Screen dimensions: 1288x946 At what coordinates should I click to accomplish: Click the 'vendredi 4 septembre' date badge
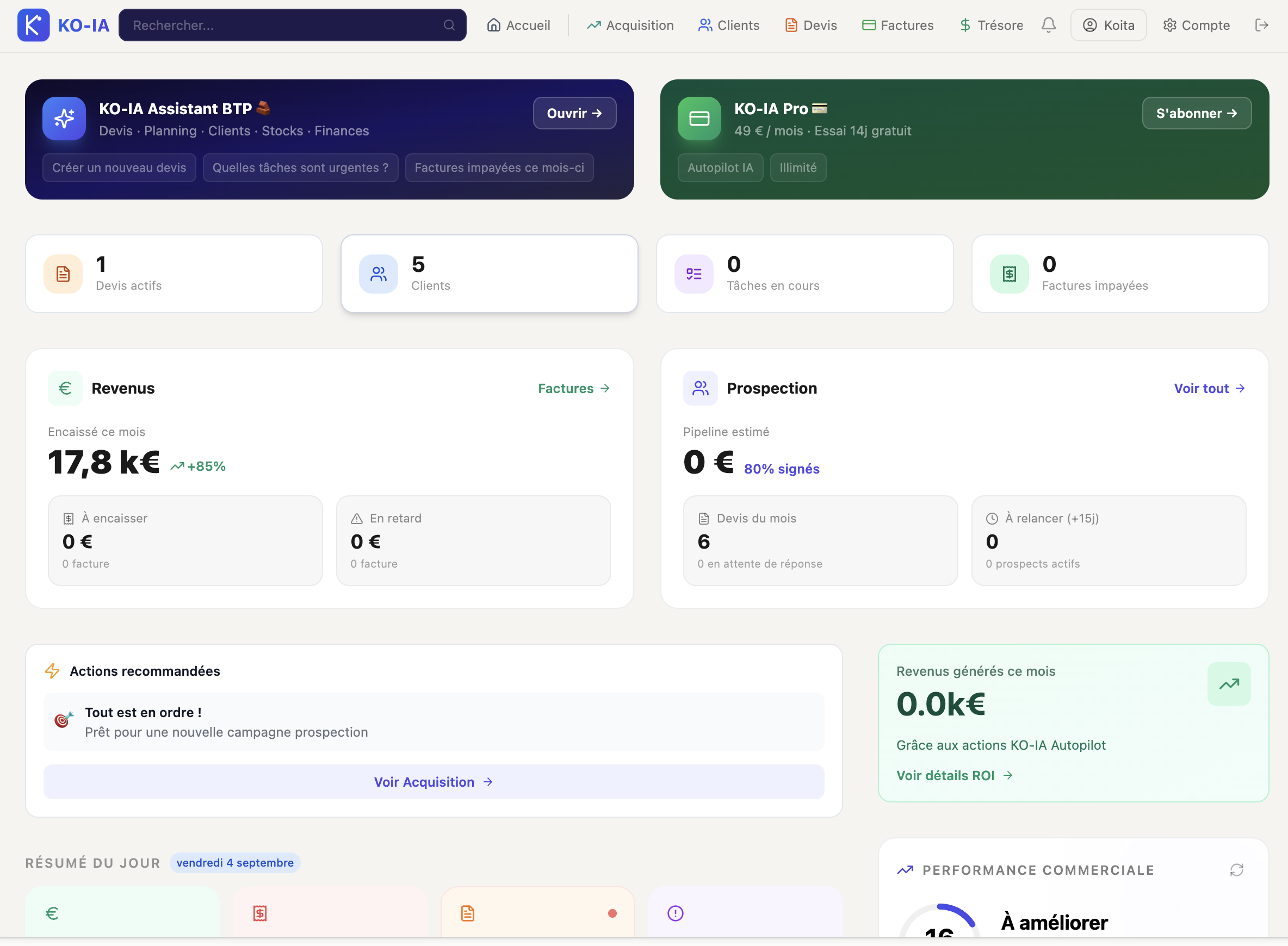(235, 862)
